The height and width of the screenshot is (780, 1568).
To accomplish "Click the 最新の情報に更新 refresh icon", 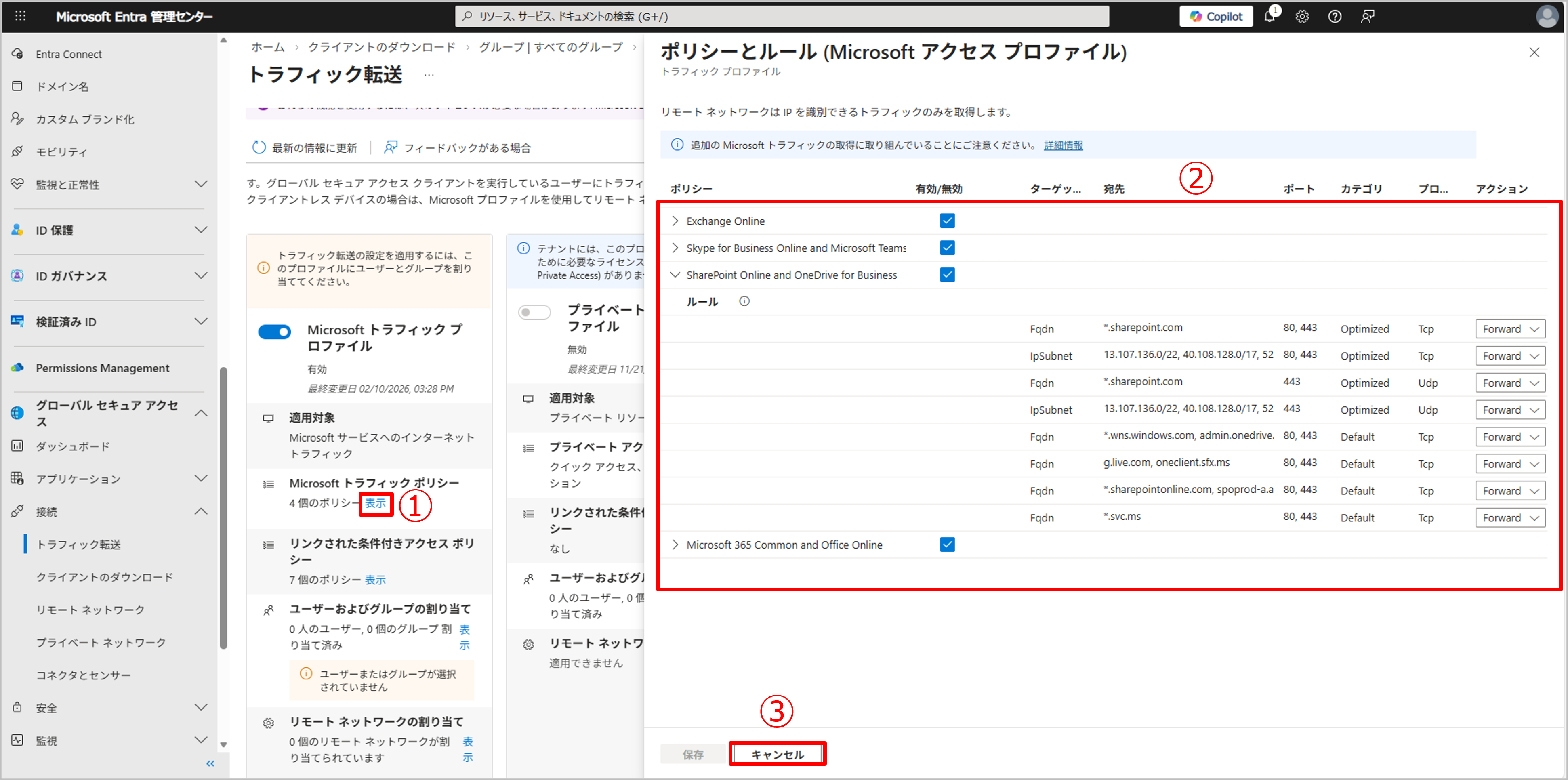I will click(259, 147).
